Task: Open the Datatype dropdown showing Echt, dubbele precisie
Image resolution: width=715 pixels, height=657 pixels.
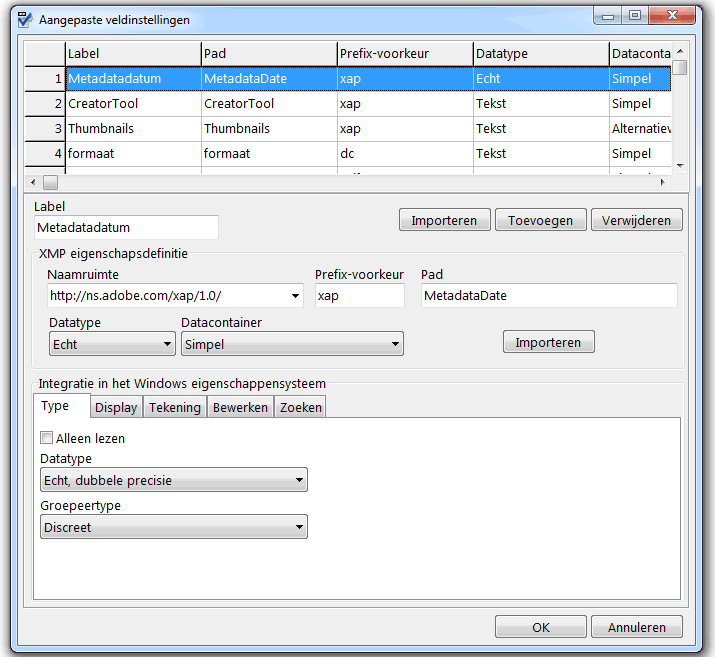Action: 174,480
